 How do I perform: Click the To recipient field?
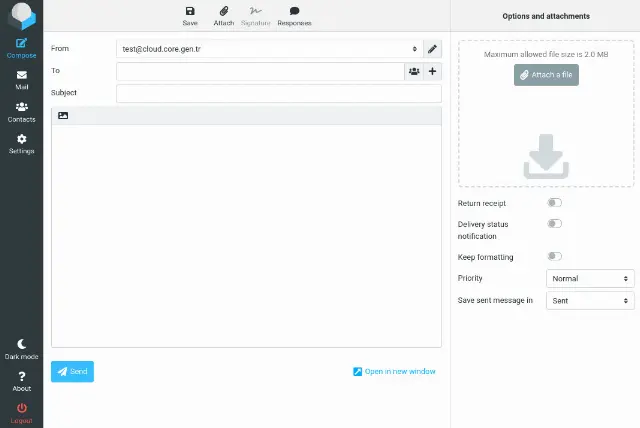point(260,71)
